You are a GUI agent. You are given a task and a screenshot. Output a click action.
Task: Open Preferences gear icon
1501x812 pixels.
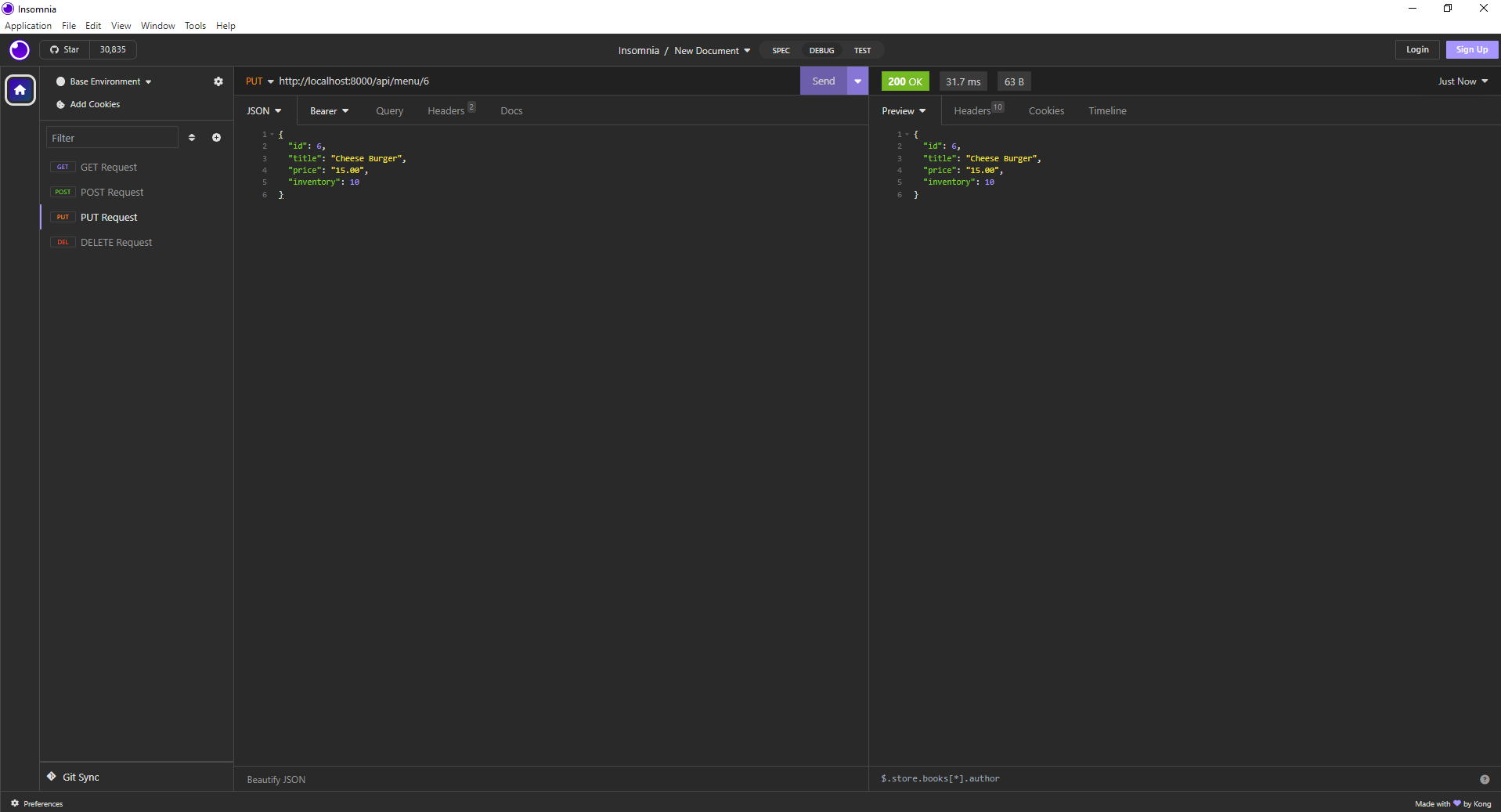tap(15, 803)
